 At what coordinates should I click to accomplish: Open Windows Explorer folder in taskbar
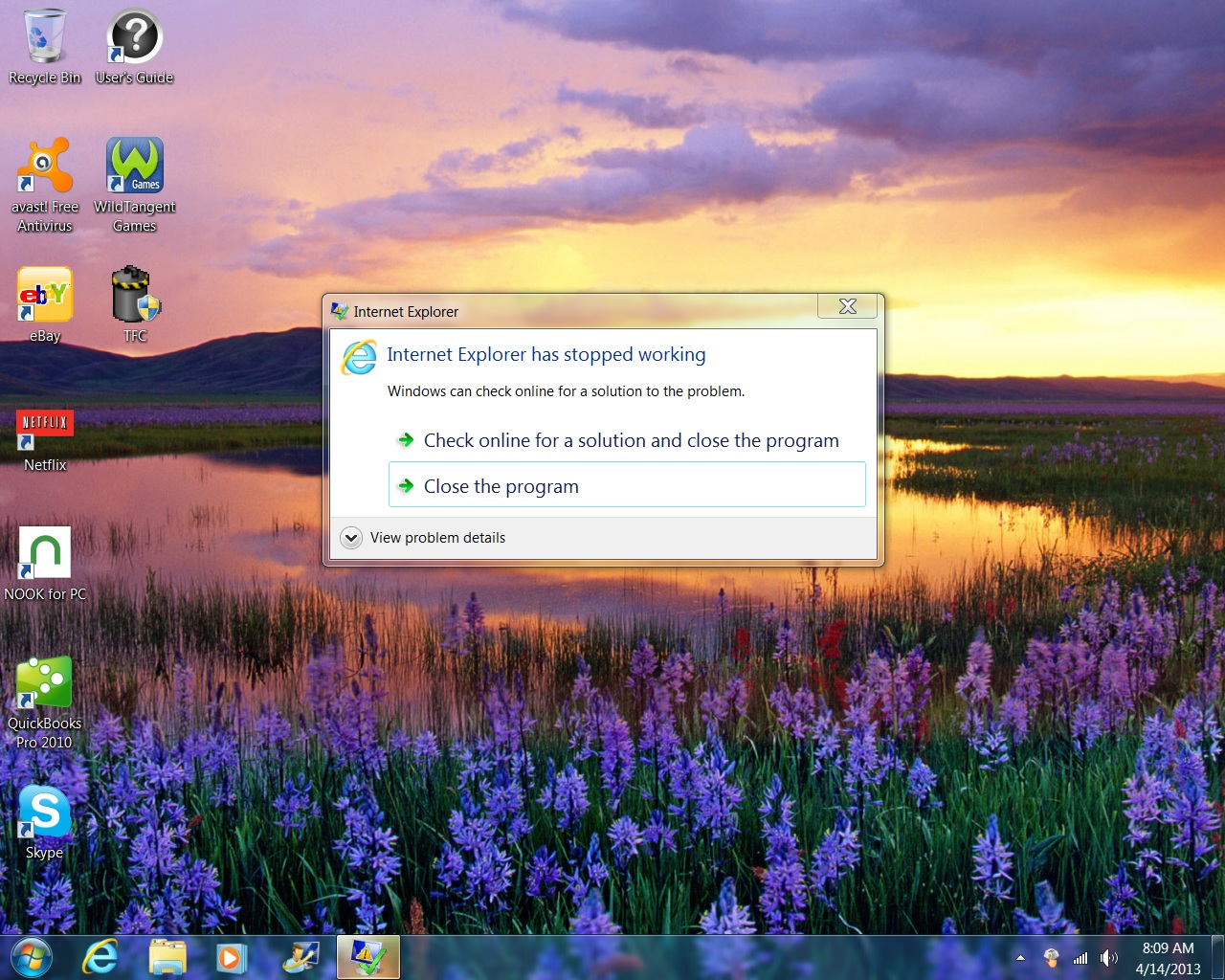click(x=167, y=957)
